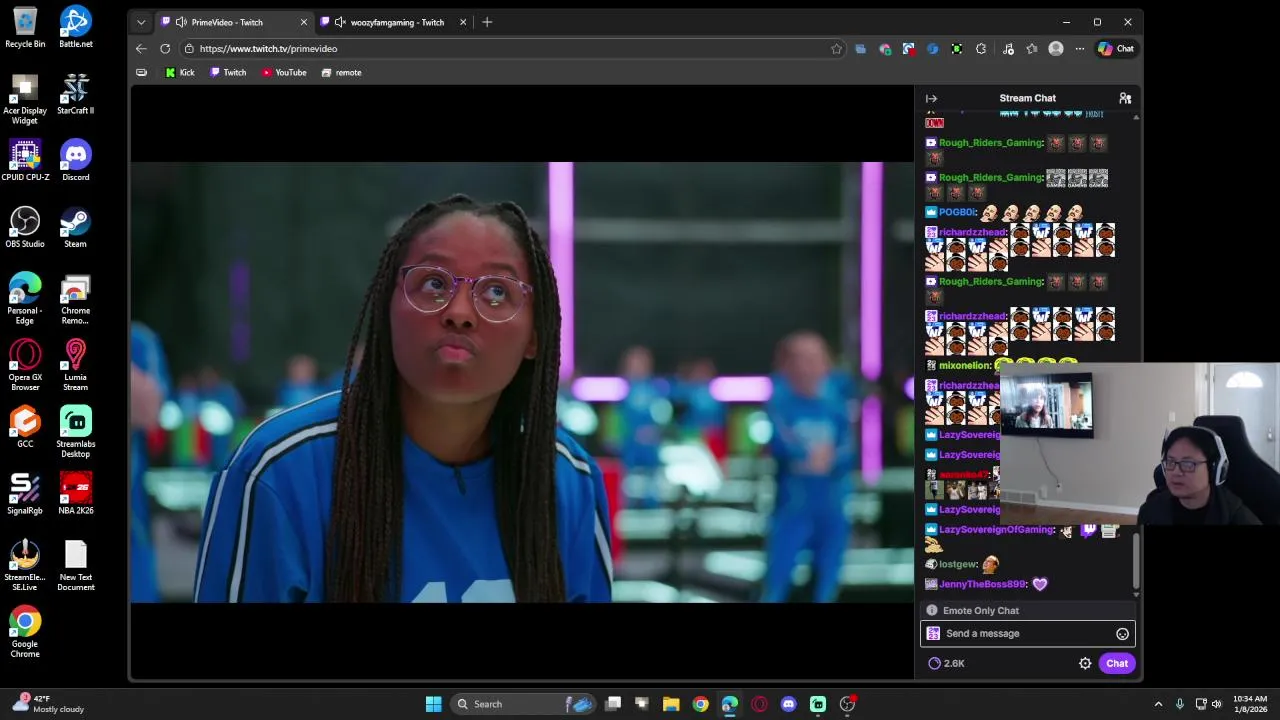
Task: Open a new browser tab
Action: point(487,22)
